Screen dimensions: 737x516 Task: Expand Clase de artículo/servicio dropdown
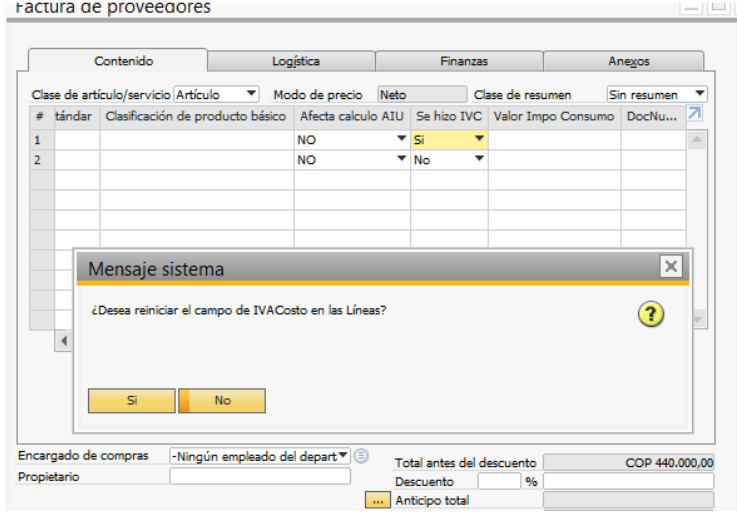point(249,95)
